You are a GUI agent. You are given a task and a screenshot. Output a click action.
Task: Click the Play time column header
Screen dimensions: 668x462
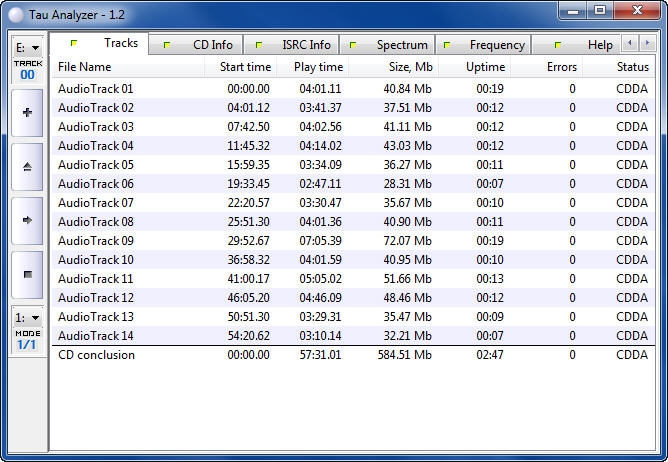click(x=318, y=67)
